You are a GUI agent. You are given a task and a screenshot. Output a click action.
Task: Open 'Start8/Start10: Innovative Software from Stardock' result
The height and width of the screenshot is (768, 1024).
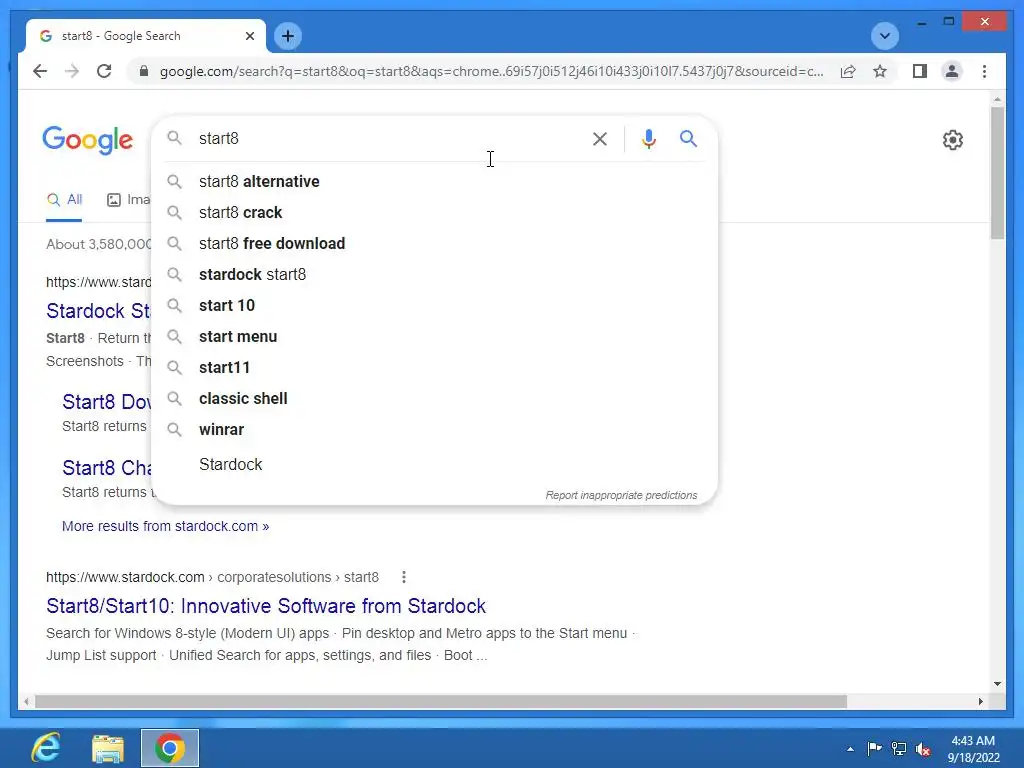pyautogui.click(x=266, y=606)
